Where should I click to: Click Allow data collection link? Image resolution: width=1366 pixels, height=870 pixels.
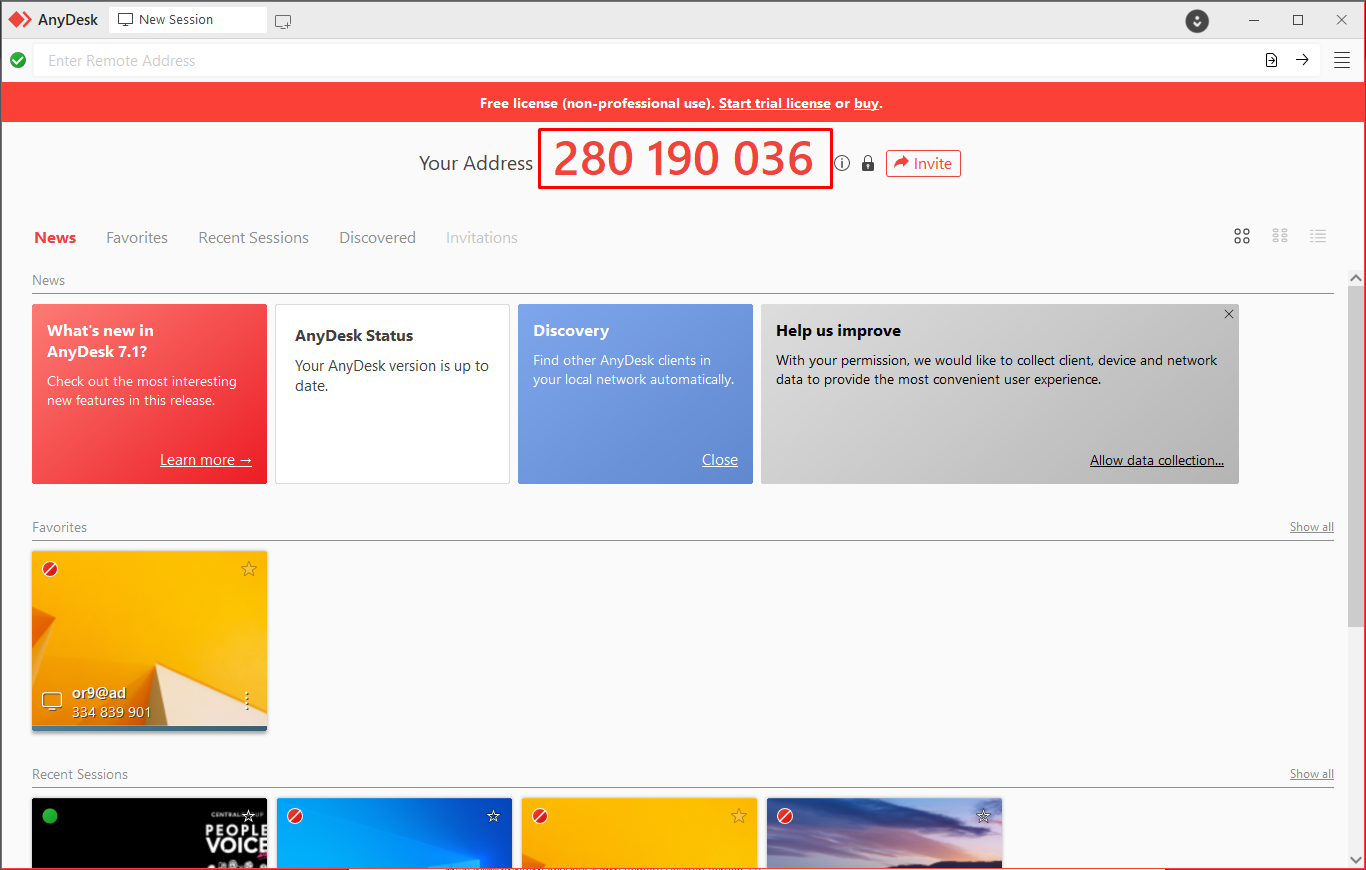pyautogui.click(x=1157, y=460)
